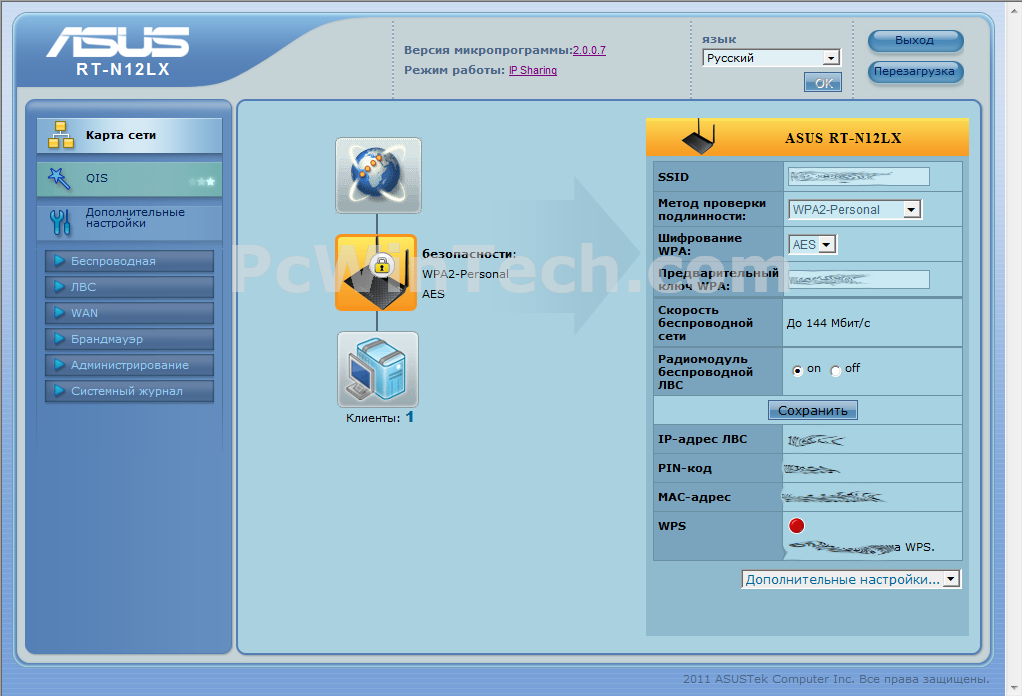Open Карта сети menu item
The width and height of the screenshot is (1022, 696).
tap(130, 136)
